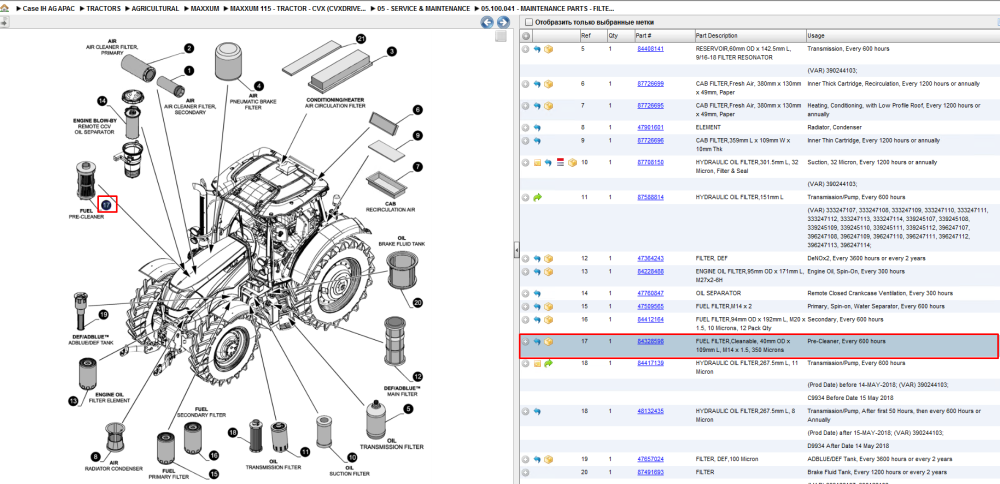
Task: Click the blue arrow icon for Ref 8
Action: coord(537,128)
